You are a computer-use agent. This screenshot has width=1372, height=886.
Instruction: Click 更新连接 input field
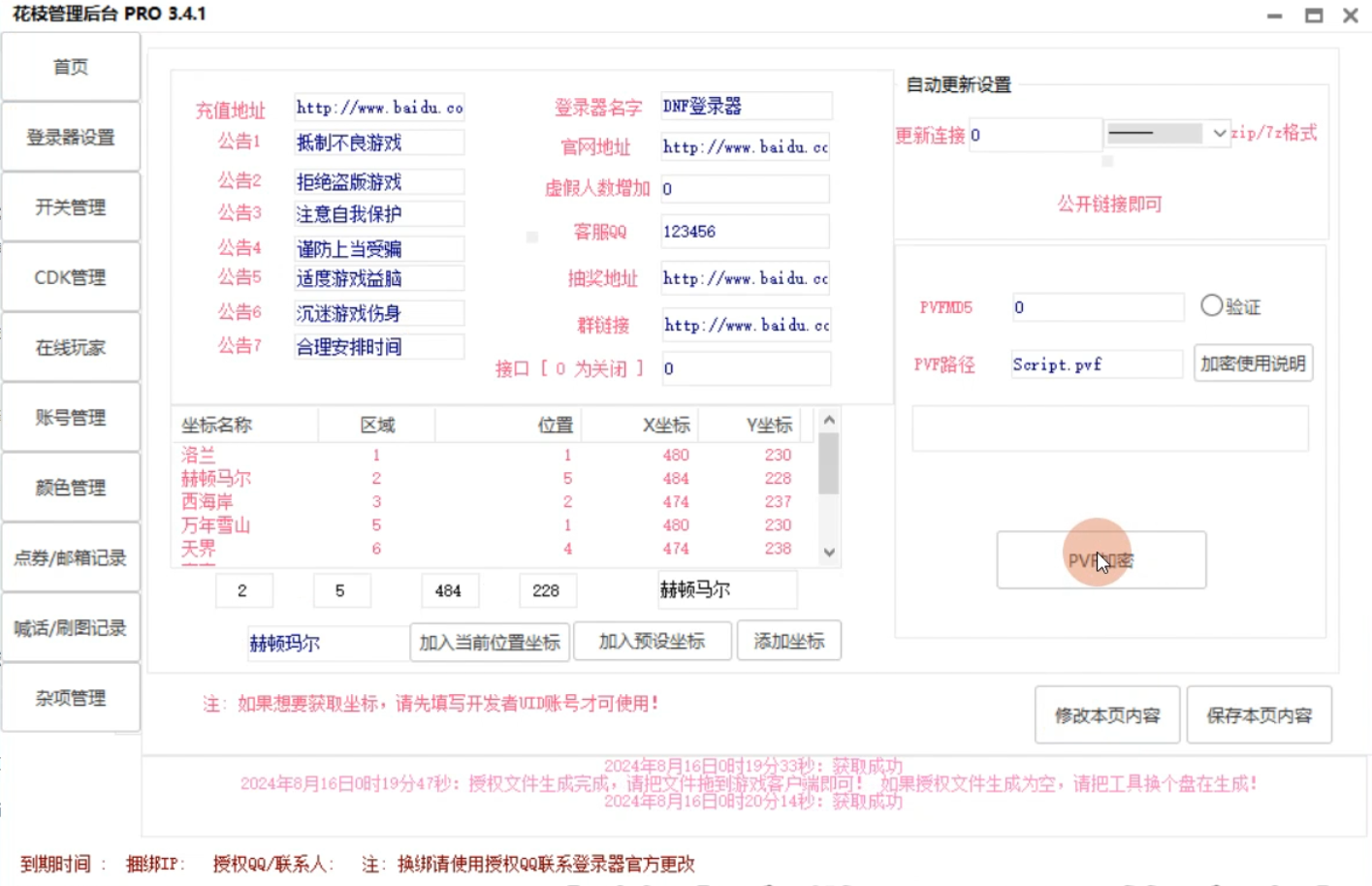1035,135
